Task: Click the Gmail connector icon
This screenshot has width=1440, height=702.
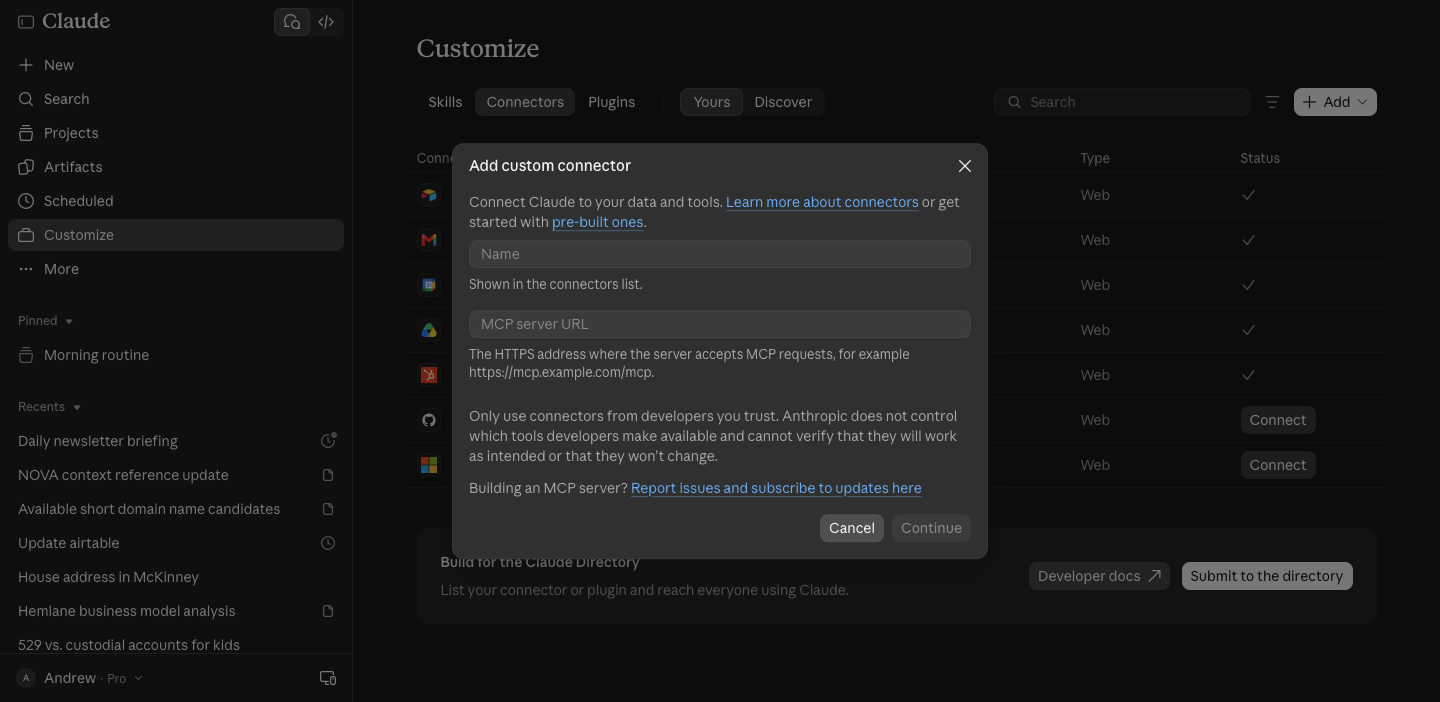Action: (x=429, y=240)
